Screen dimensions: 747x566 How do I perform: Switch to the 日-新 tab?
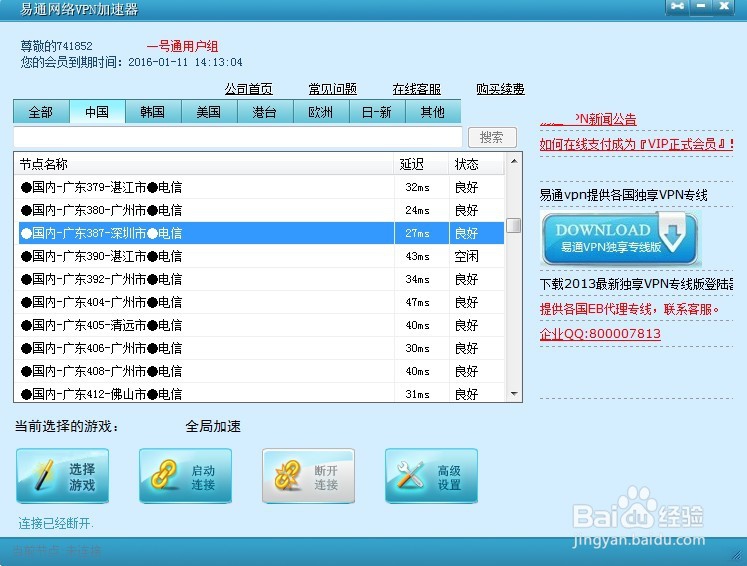377,112
